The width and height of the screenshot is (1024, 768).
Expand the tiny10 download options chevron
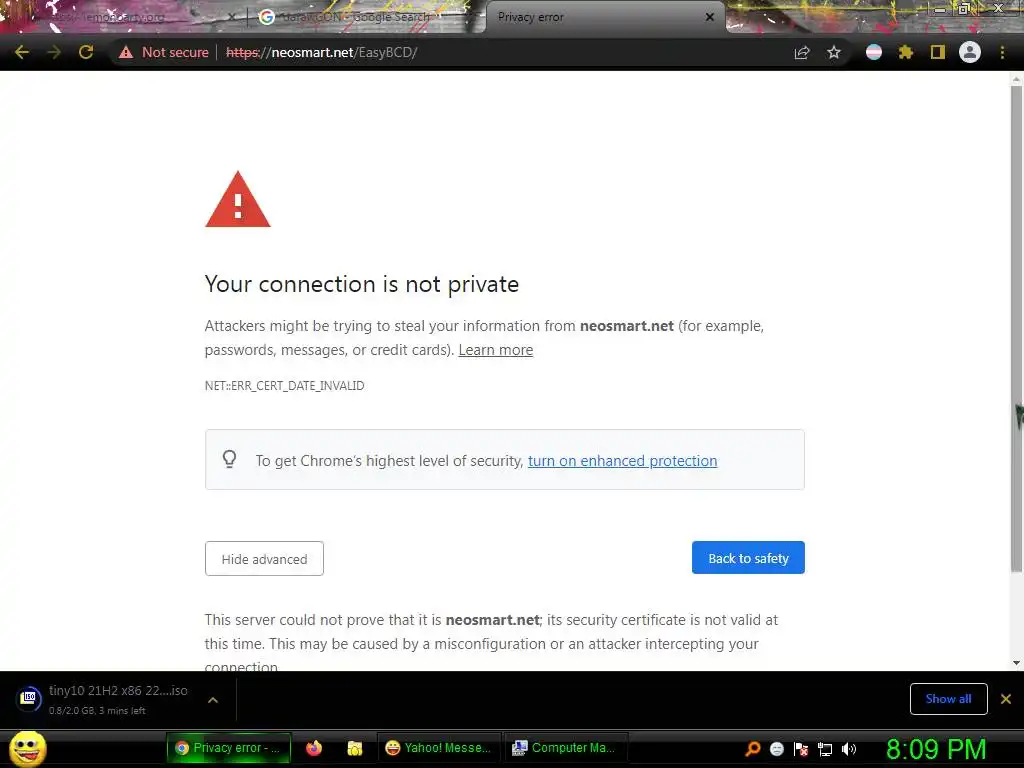(213, 700)
